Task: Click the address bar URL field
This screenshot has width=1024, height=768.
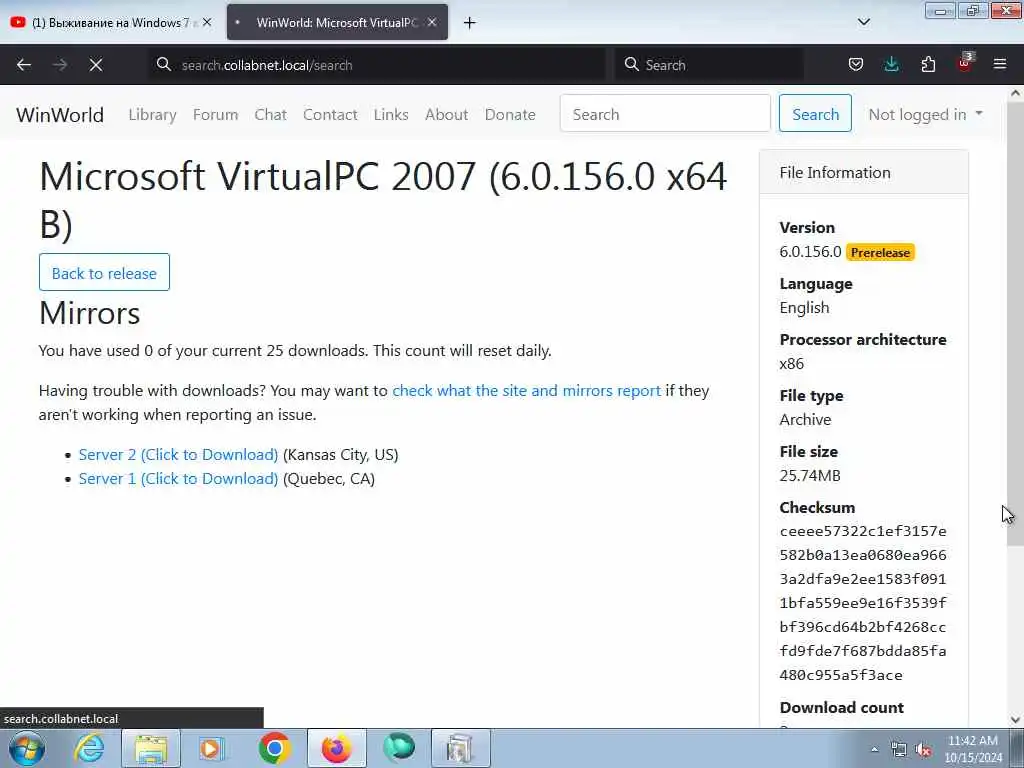Action: coord(379,65)
